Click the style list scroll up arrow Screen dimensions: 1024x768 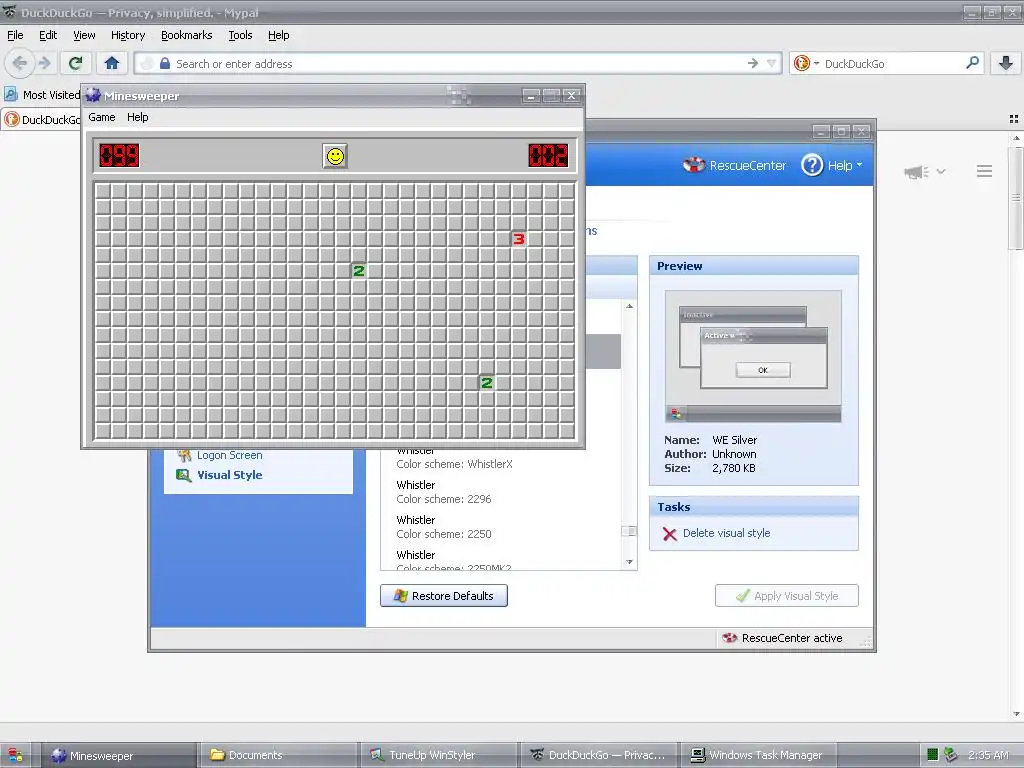tap(630, 306)
